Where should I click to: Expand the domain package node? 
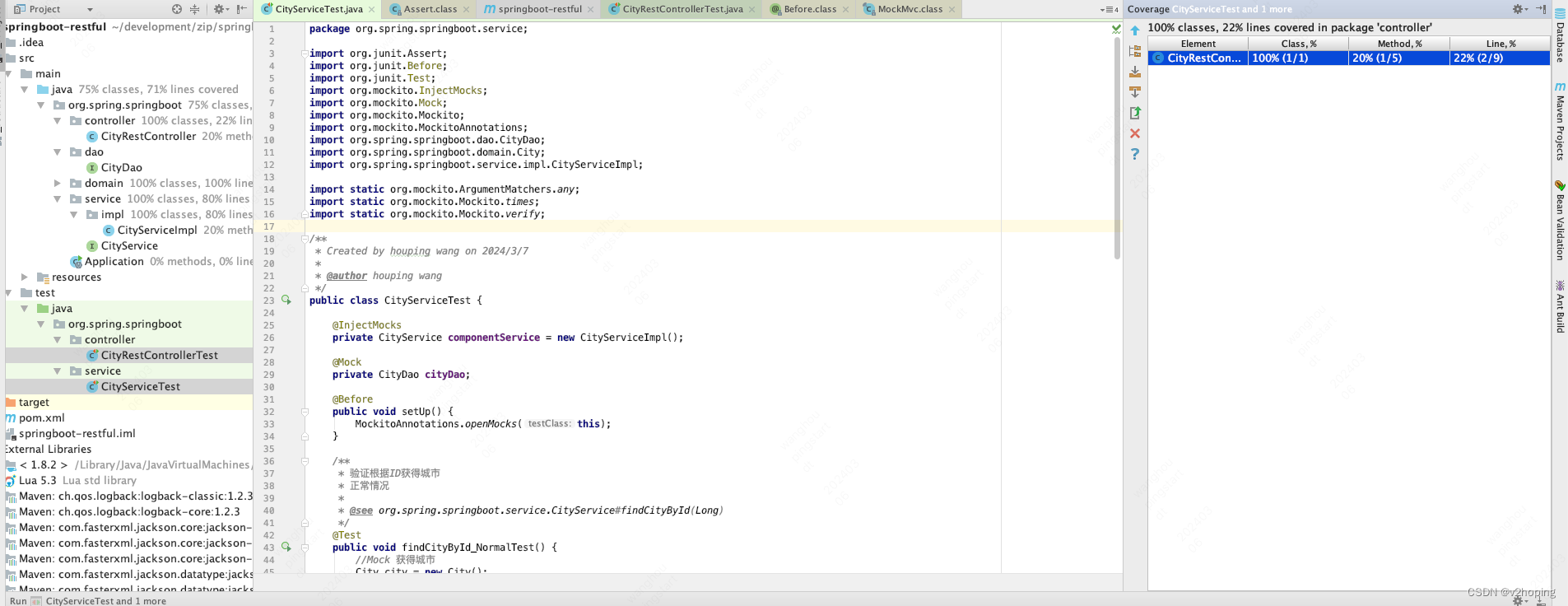click(x=58, y=184)
